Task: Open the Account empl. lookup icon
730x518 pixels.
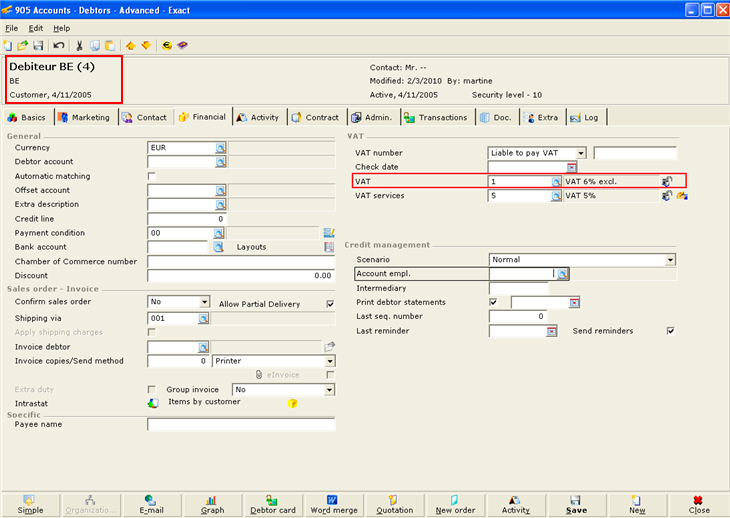Action: [x=562, y=274]
